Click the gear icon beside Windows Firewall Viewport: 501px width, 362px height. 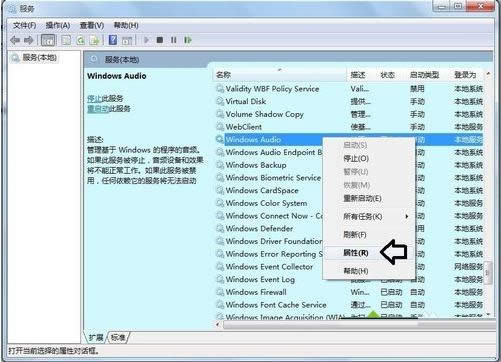click(220, 292)
